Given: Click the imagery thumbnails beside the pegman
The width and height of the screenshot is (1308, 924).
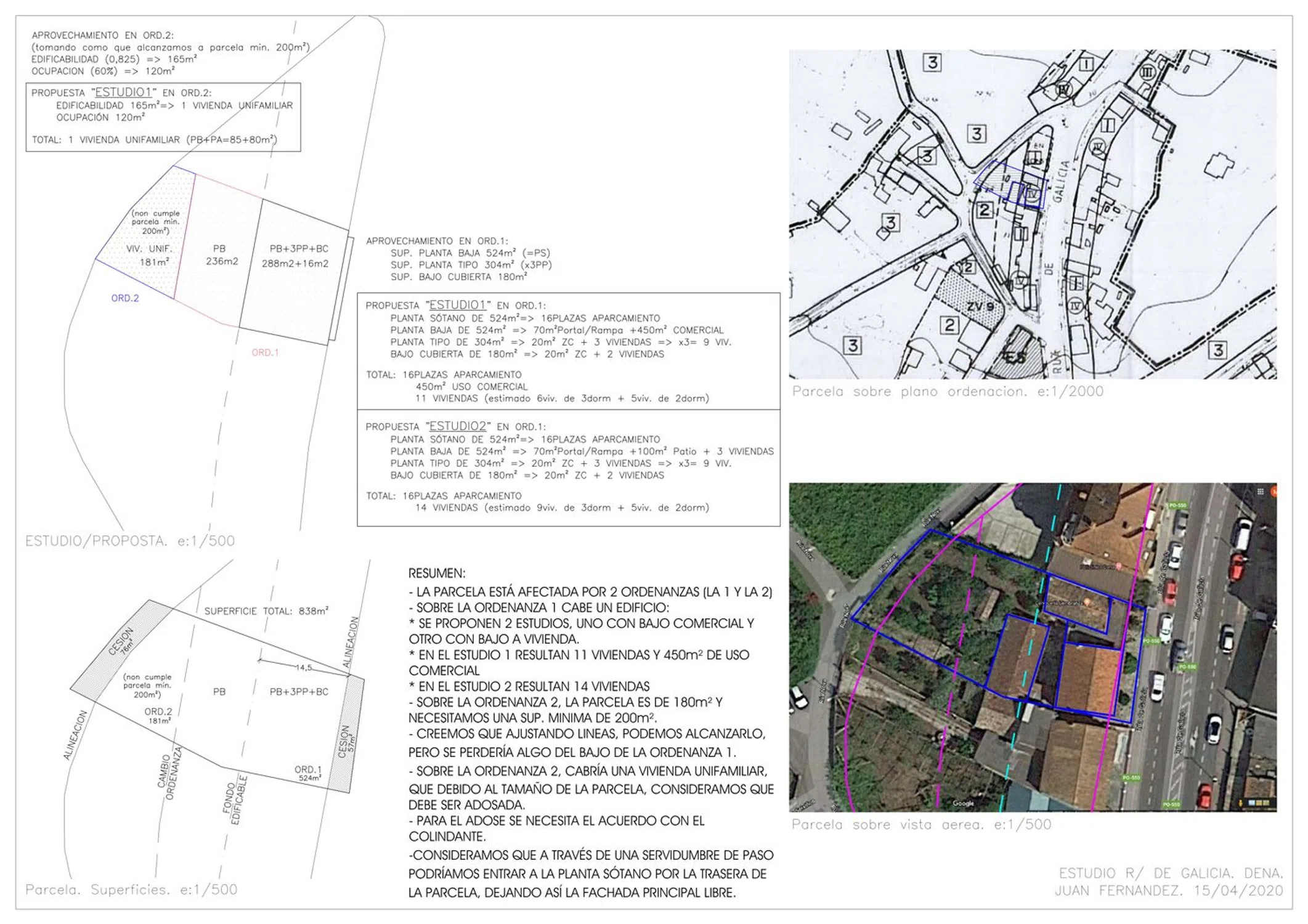Looking at the screenshot, I should click(x=1259, y=803).
